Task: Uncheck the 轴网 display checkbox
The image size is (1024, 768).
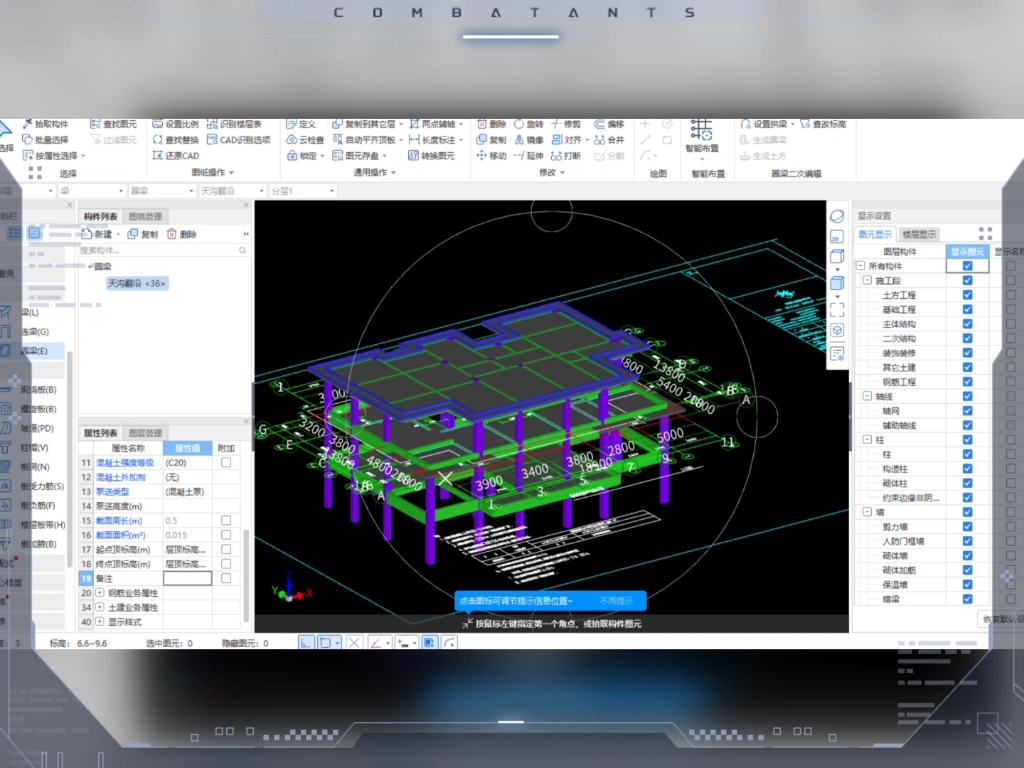Action: pos(967,410)
